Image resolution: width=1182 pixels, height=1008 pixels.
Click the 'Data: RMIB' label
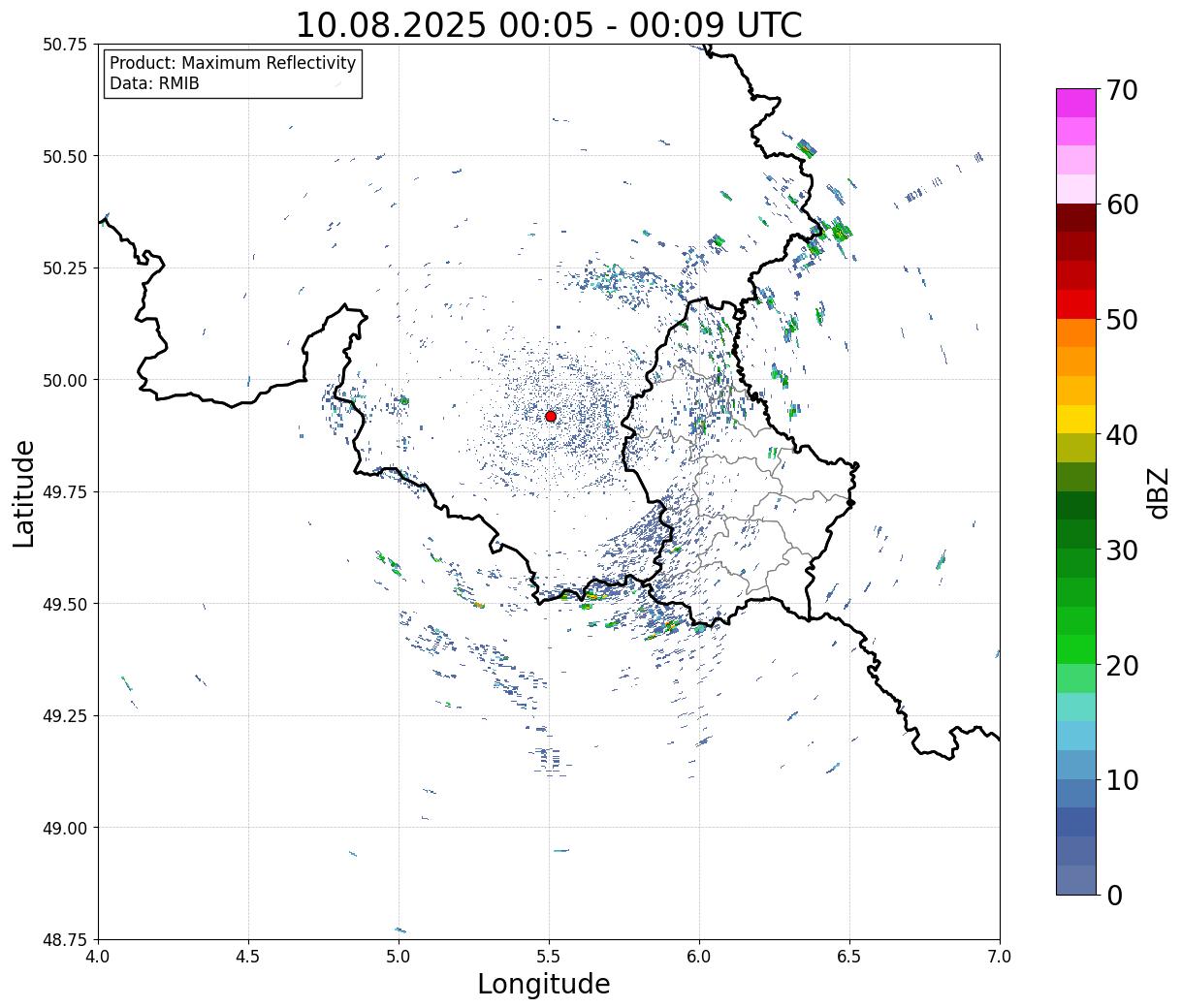(x=154, y=84)
